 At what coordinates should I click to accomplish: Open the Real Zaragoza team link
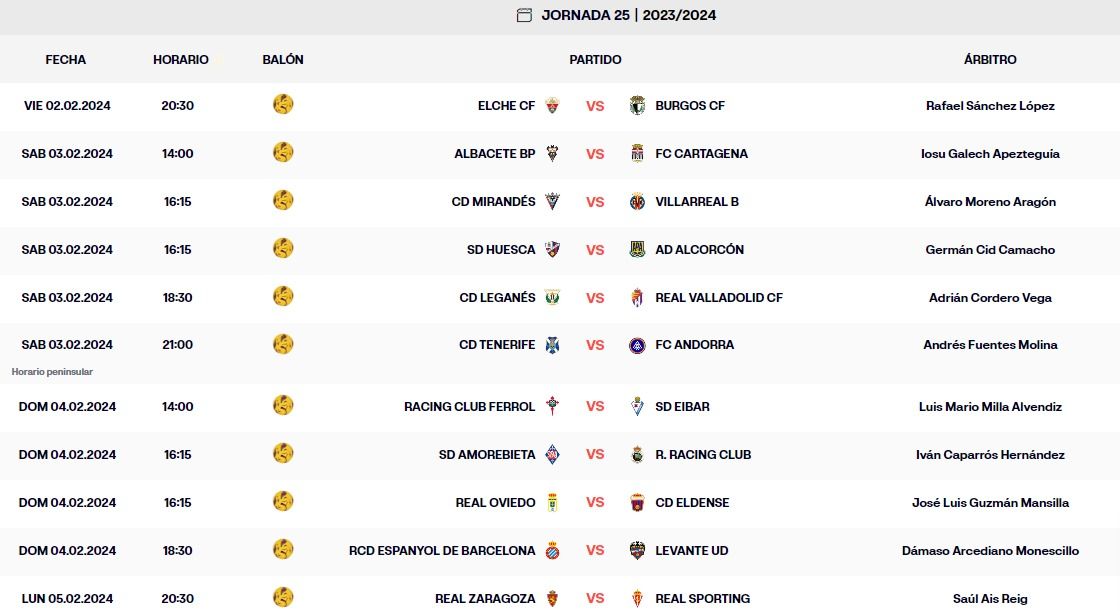click(x=485, y=599)
